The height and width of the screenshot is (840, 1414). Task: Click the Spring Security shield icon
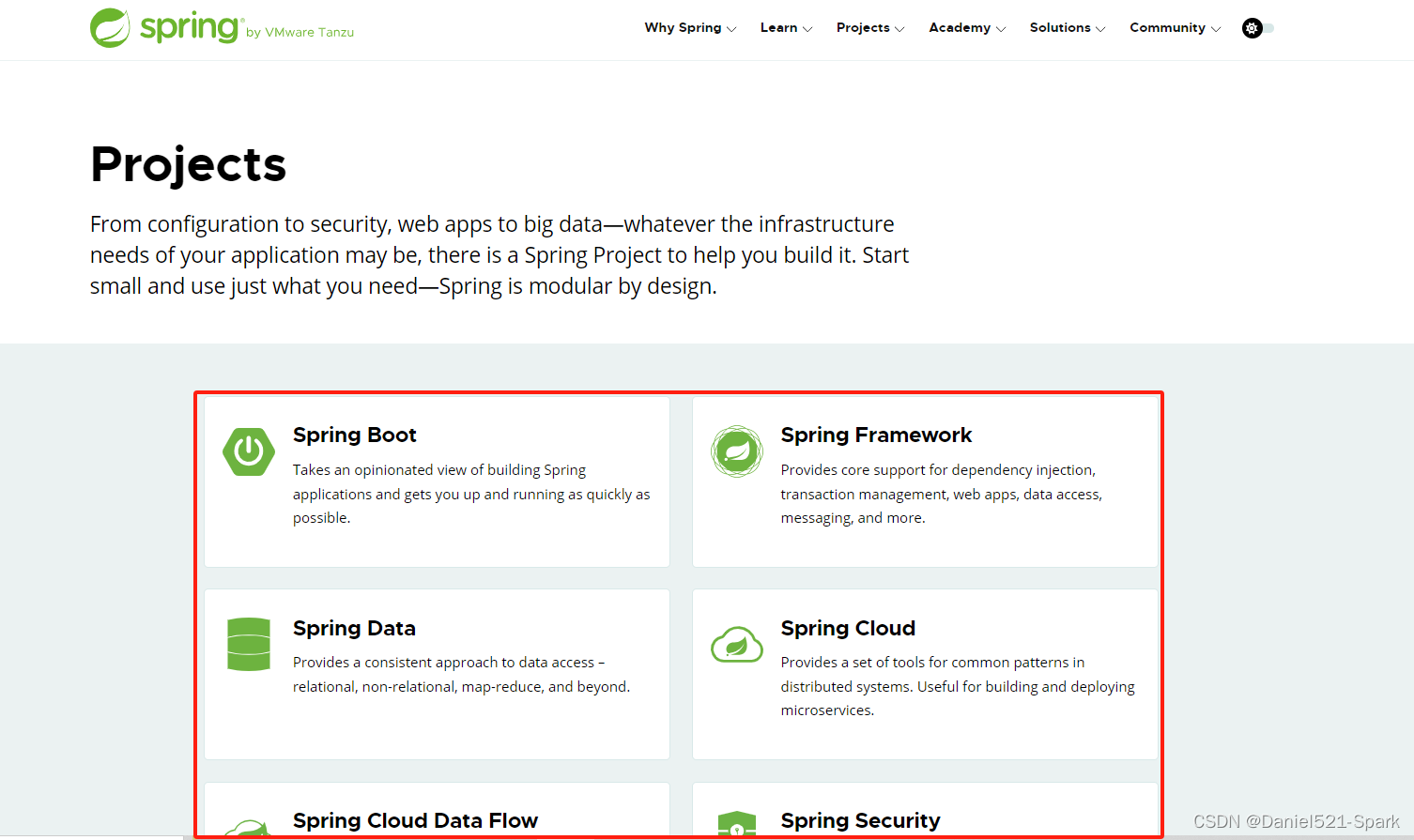click(737, 823)
